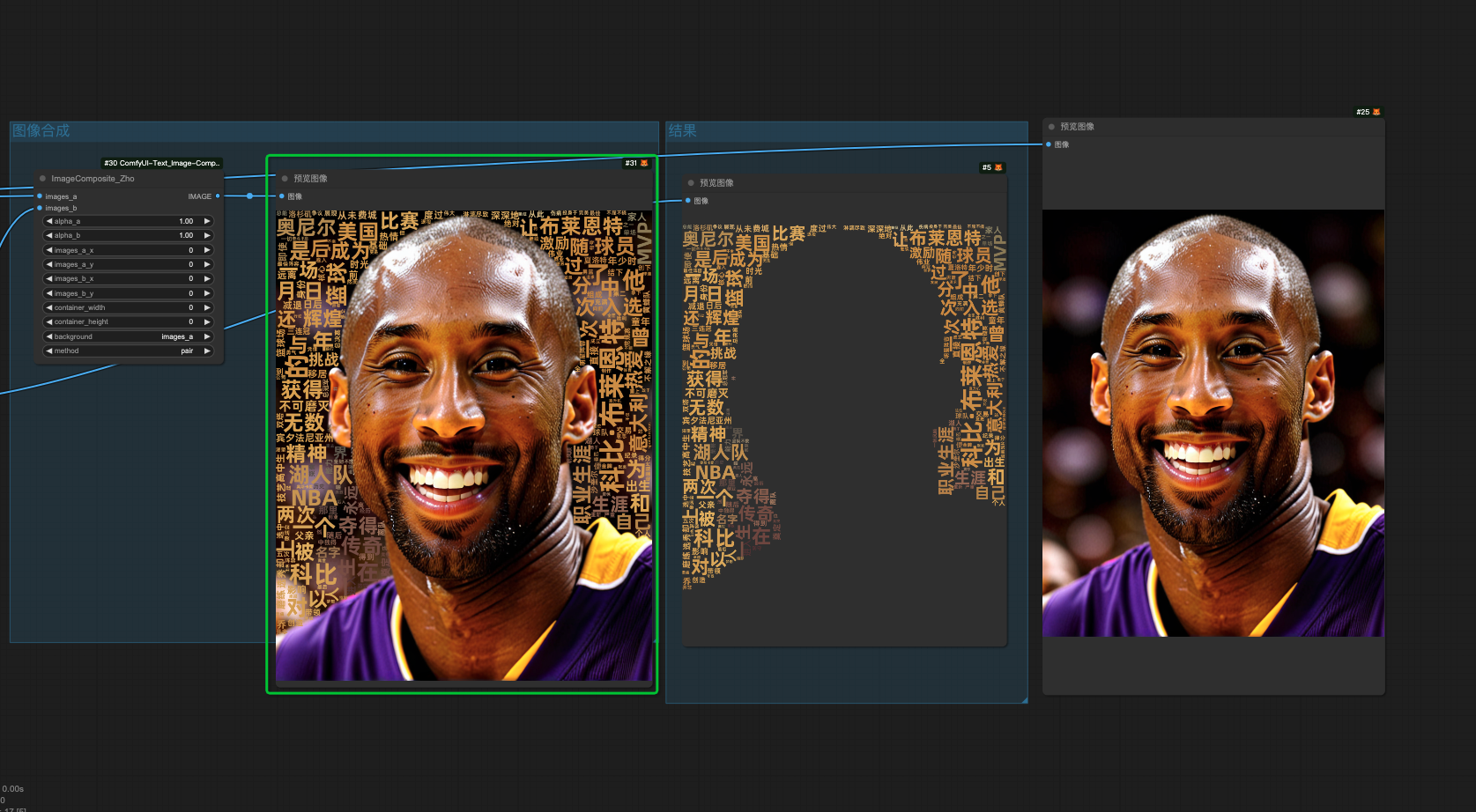Select previous background option with left arrow
Image resolution: width=1476 pixels, height=812 pixels.
49,336
